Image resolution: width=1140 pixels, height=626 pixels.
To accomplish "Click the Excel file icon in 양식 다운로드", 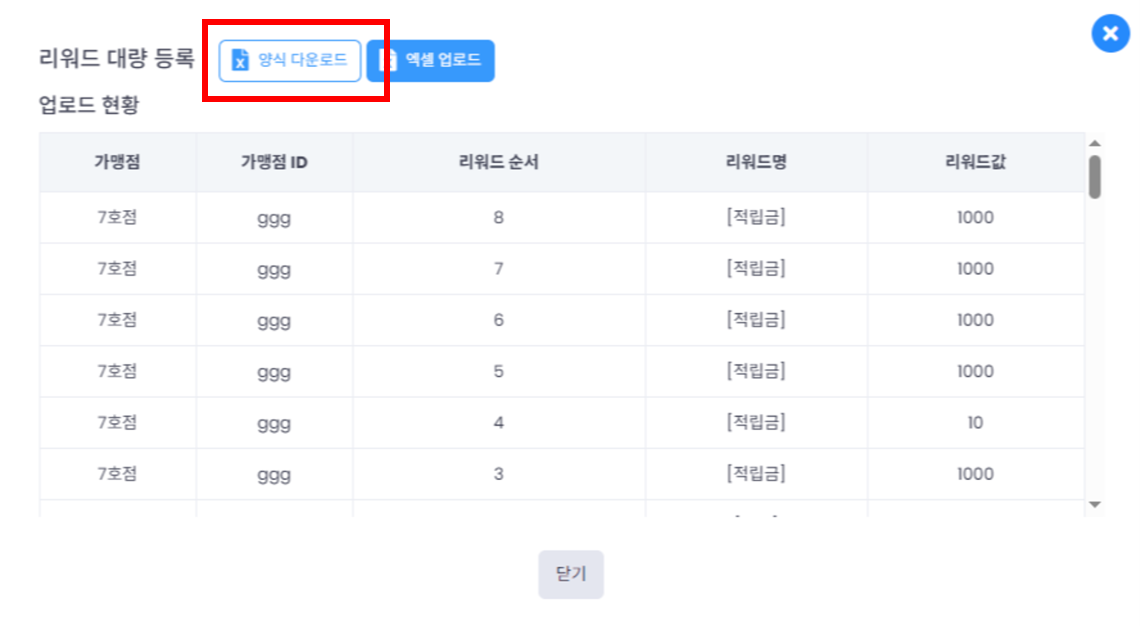I will (x=240, y=60).
